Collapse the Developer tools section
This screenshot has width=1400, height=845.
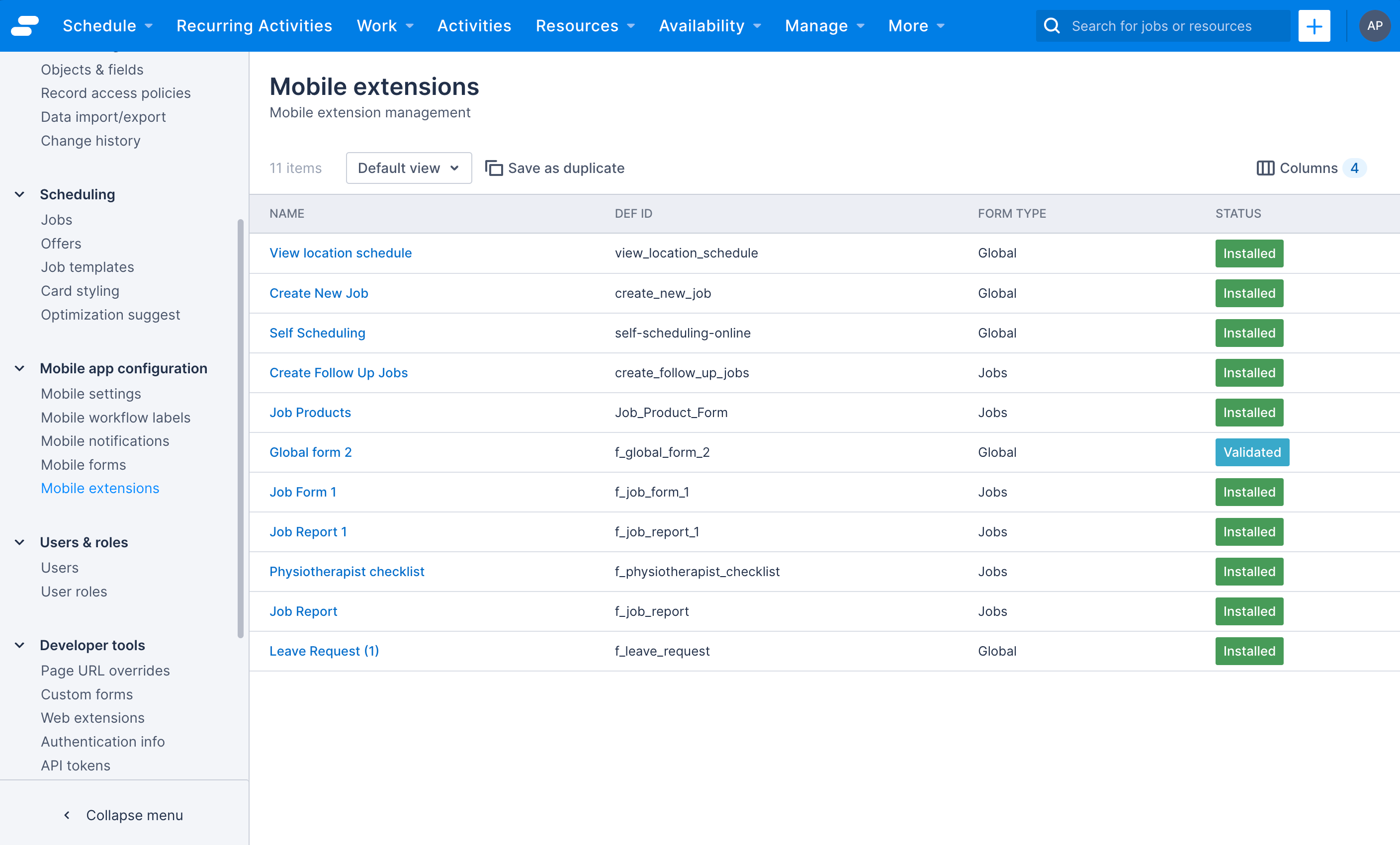click(19, 645)
